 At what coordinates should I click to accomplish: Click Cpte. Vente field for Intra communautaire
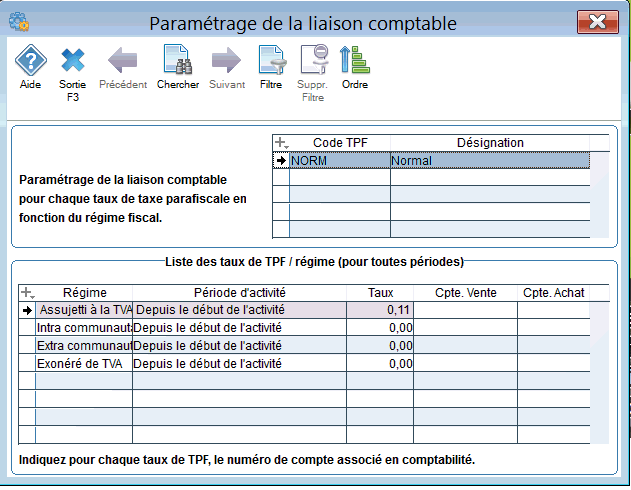[x=466, y=328]
